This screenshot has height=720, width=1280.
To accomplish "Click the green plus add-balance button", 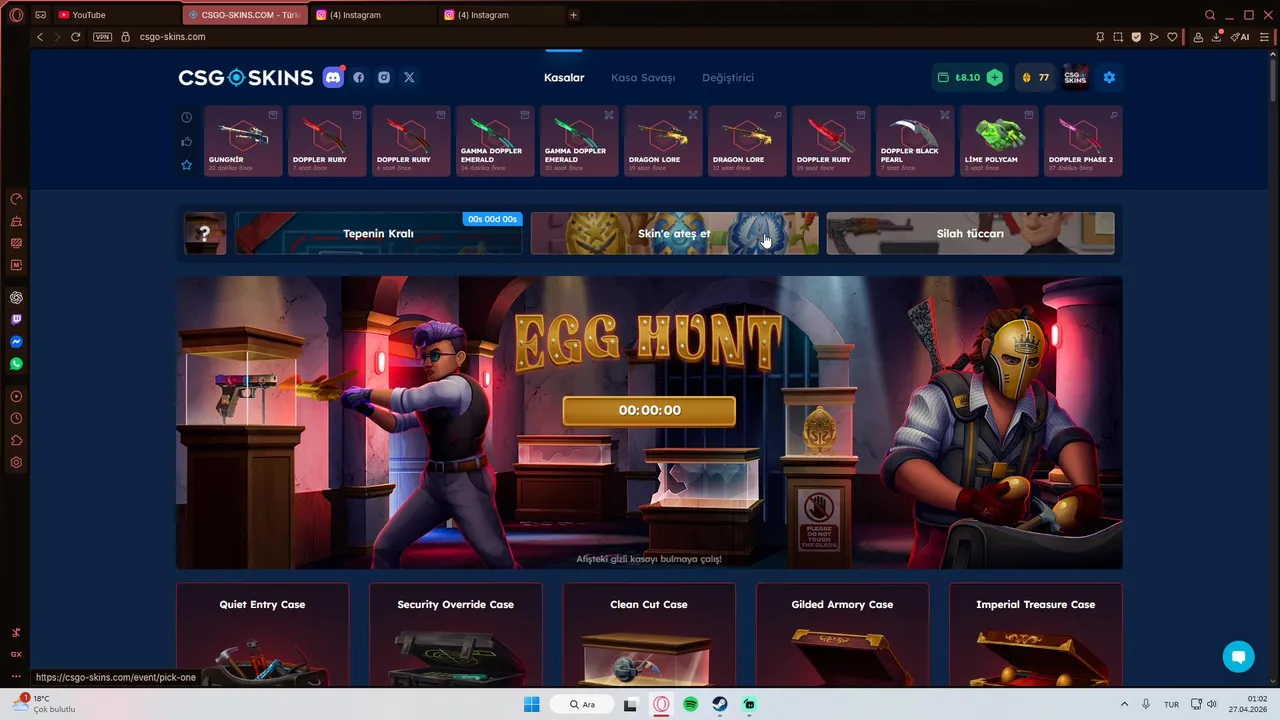I will [994, 77].
